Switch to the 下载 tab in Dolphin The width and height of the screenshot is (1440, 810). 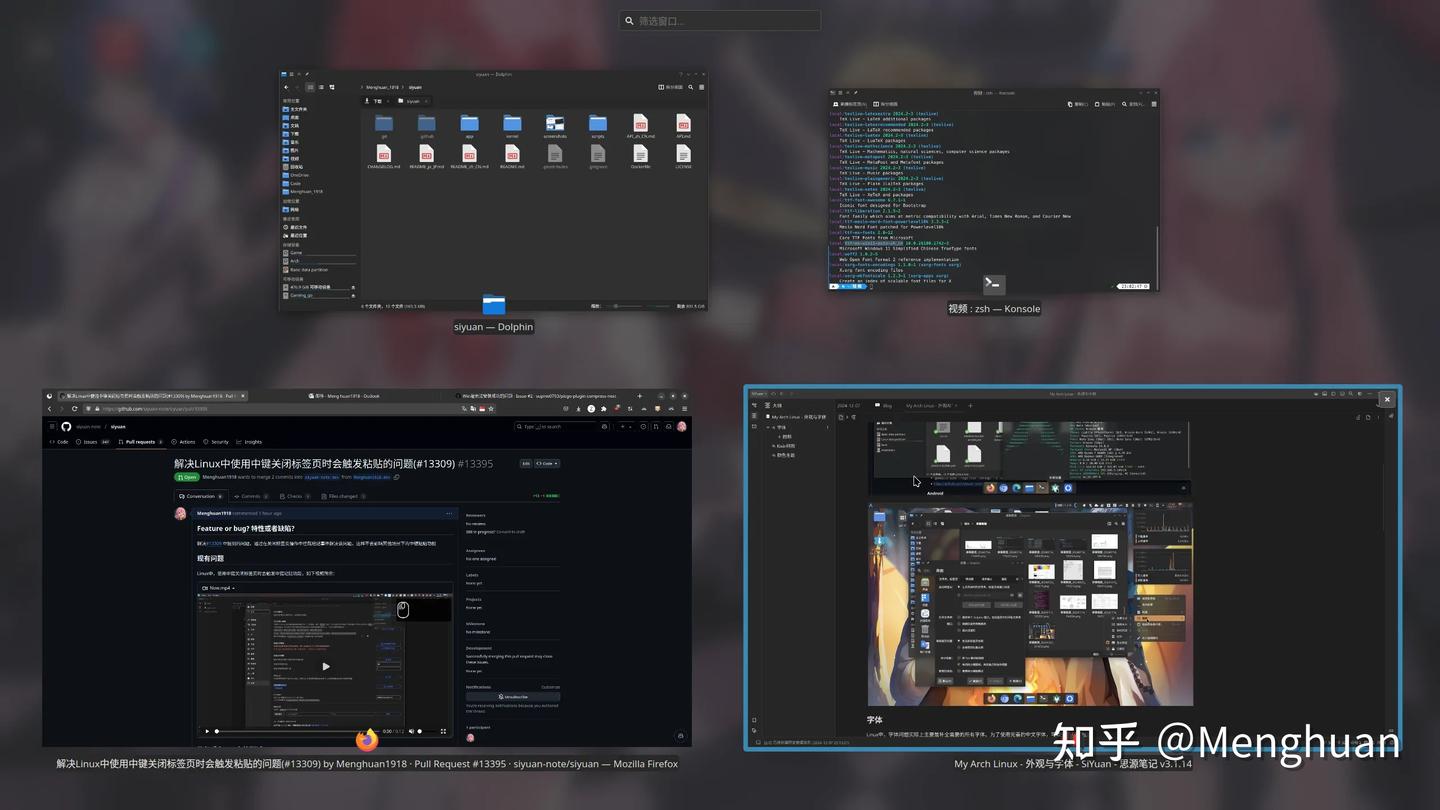coord(378,101)
